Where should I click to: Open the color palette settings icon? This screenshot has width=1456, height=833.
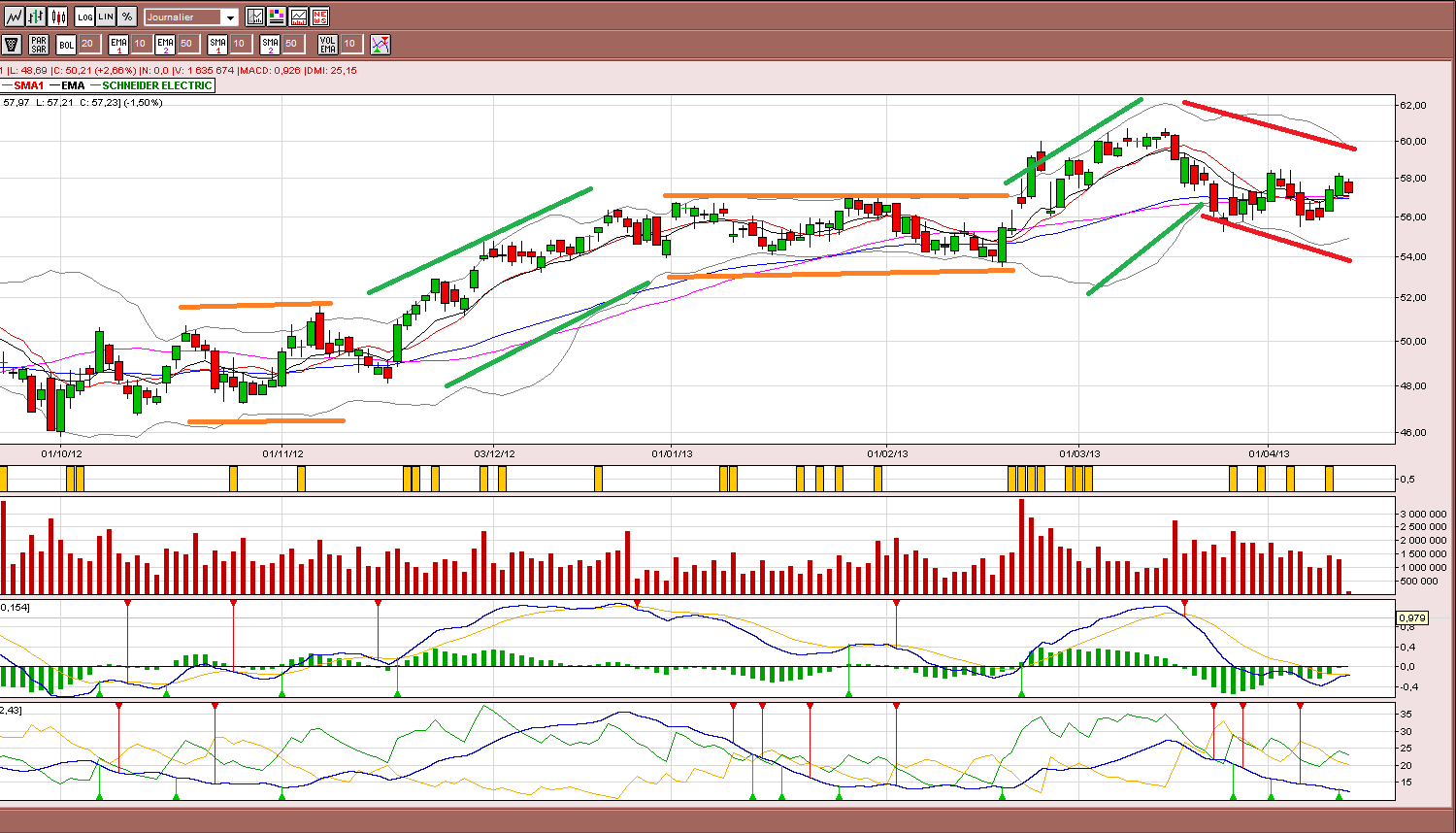277,17
